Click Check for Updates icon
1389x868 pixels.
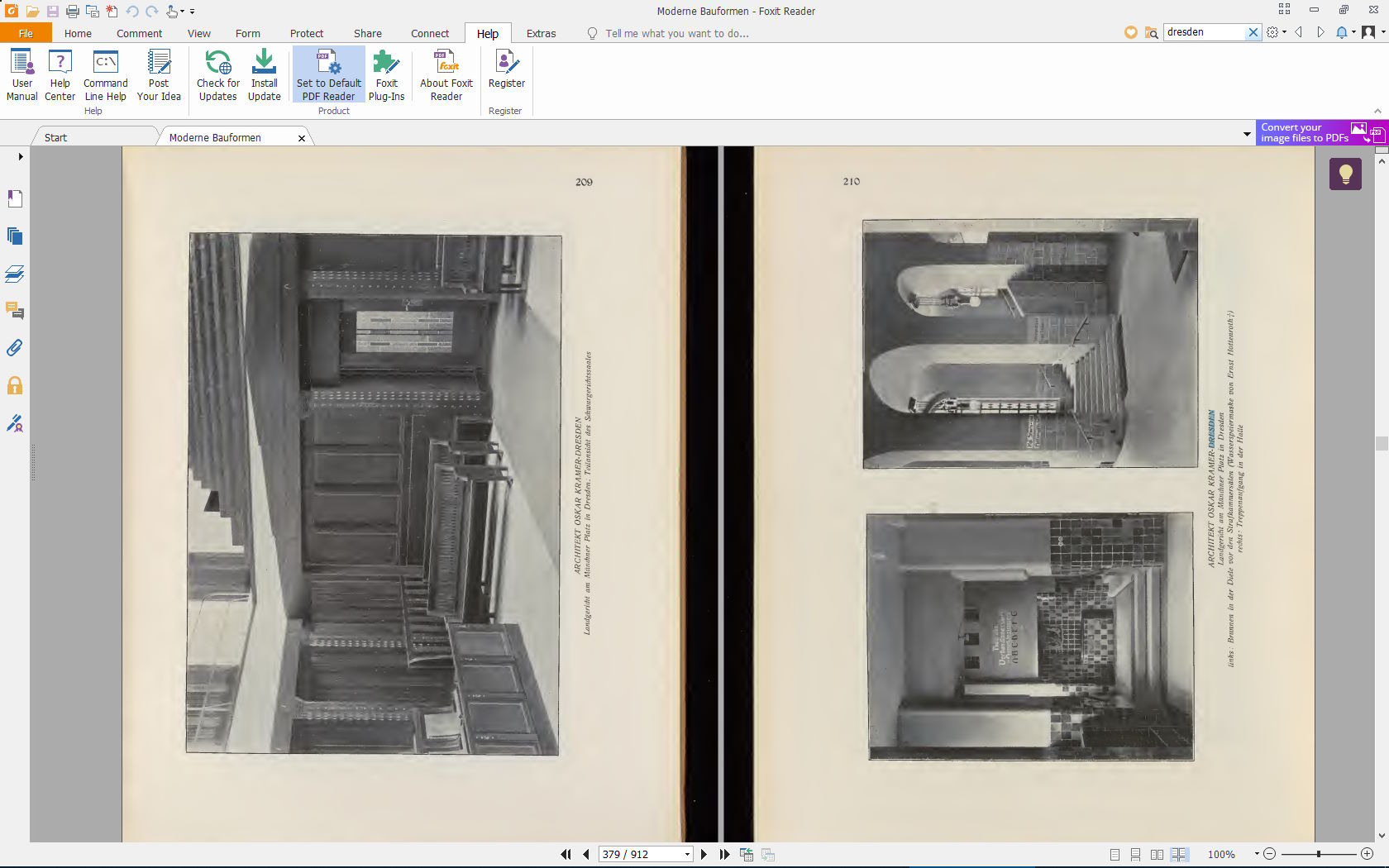coord(218,75)
